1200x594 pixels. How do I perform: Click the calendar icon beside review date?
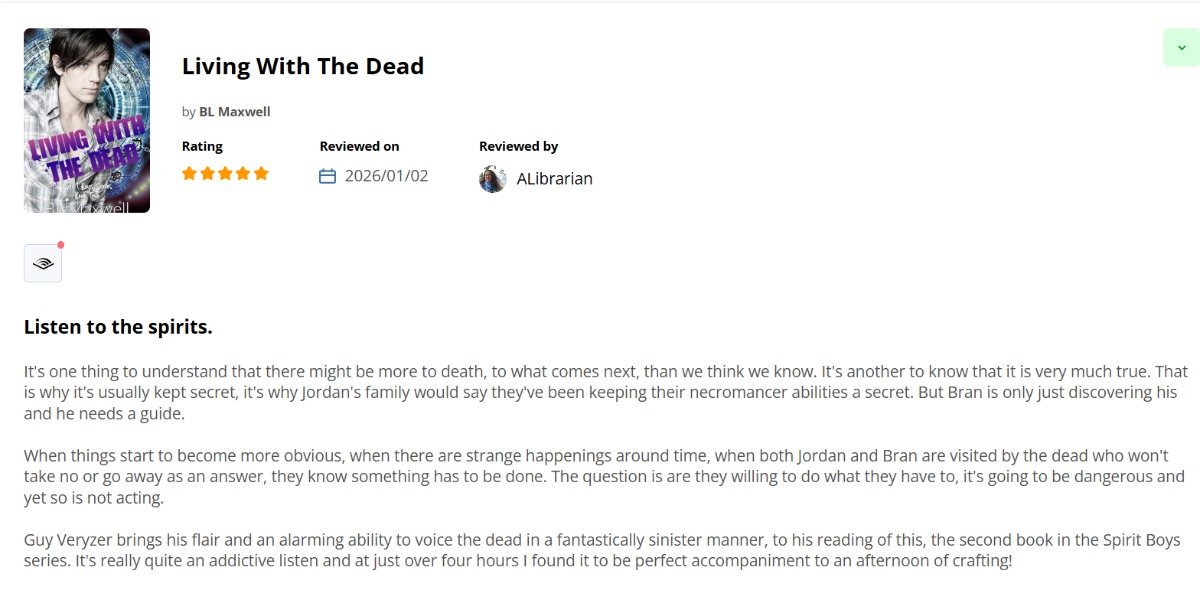click(x=327, y=177)
